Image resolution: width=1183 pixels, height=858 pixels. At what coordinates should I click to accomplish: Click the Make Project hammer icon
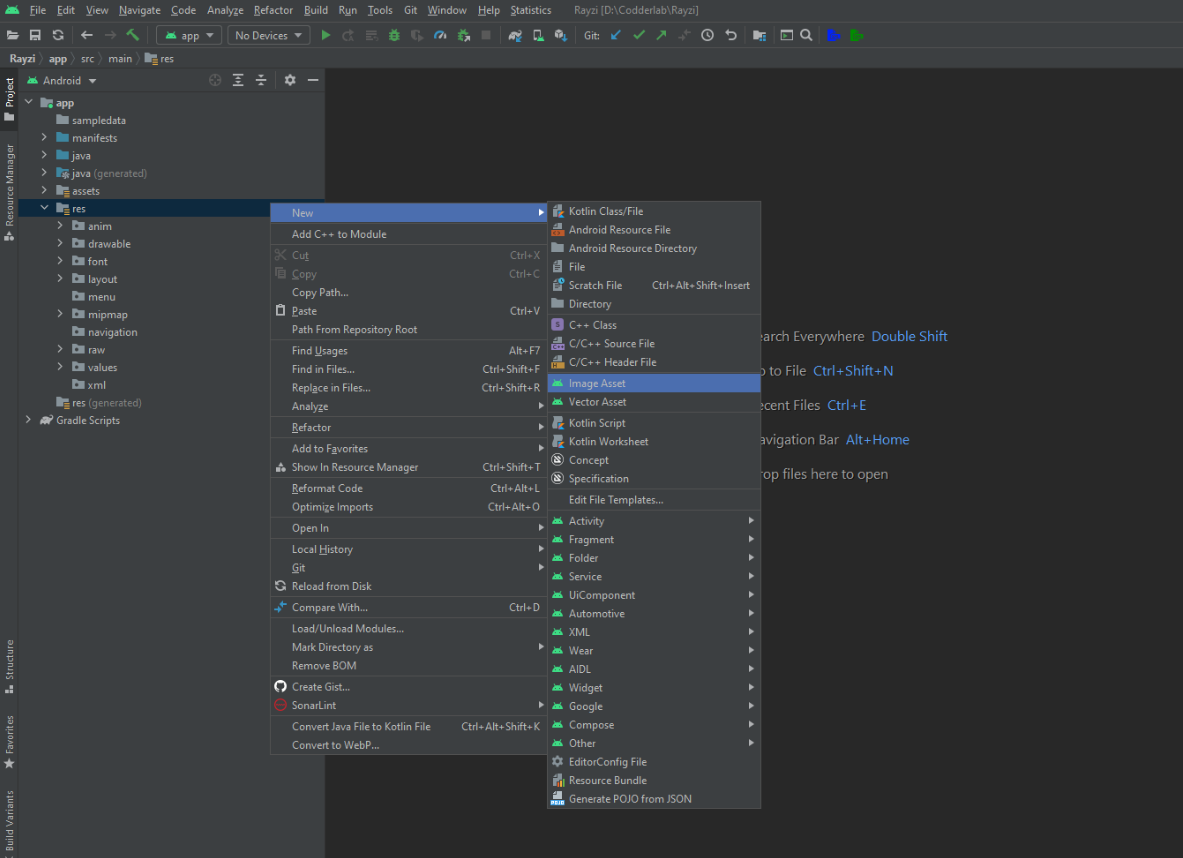[132, 35]
